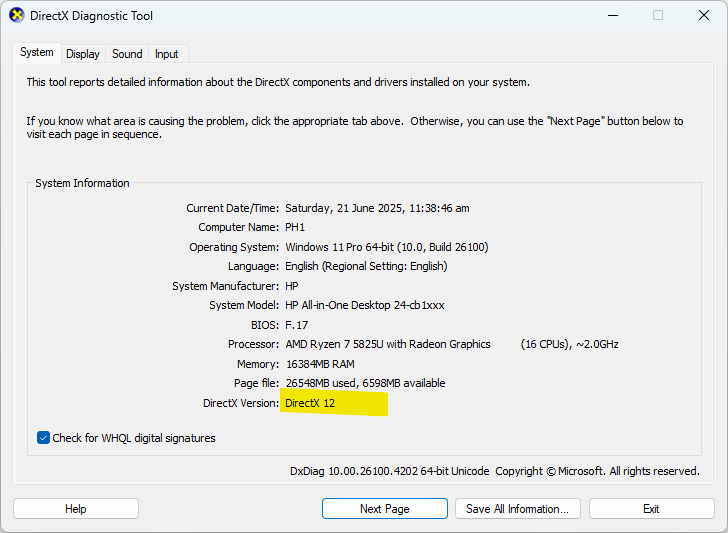Click the System Information group label

(x=82, y=183)
